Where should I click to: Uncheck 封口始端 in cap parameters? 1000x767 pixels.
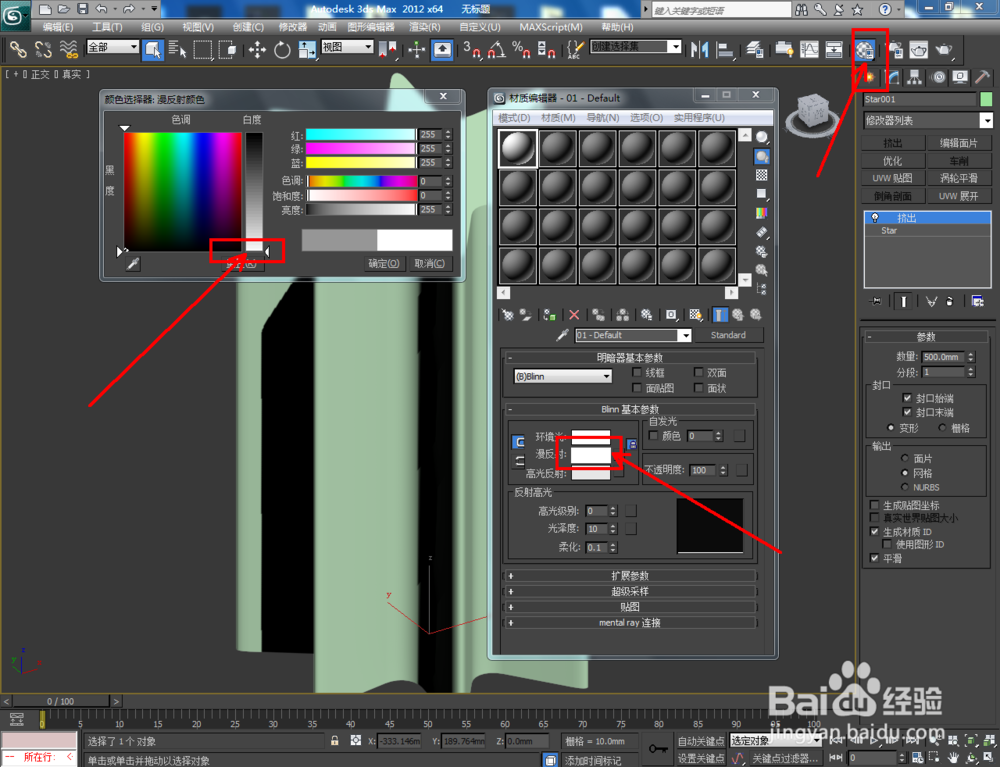pos(906,397)
